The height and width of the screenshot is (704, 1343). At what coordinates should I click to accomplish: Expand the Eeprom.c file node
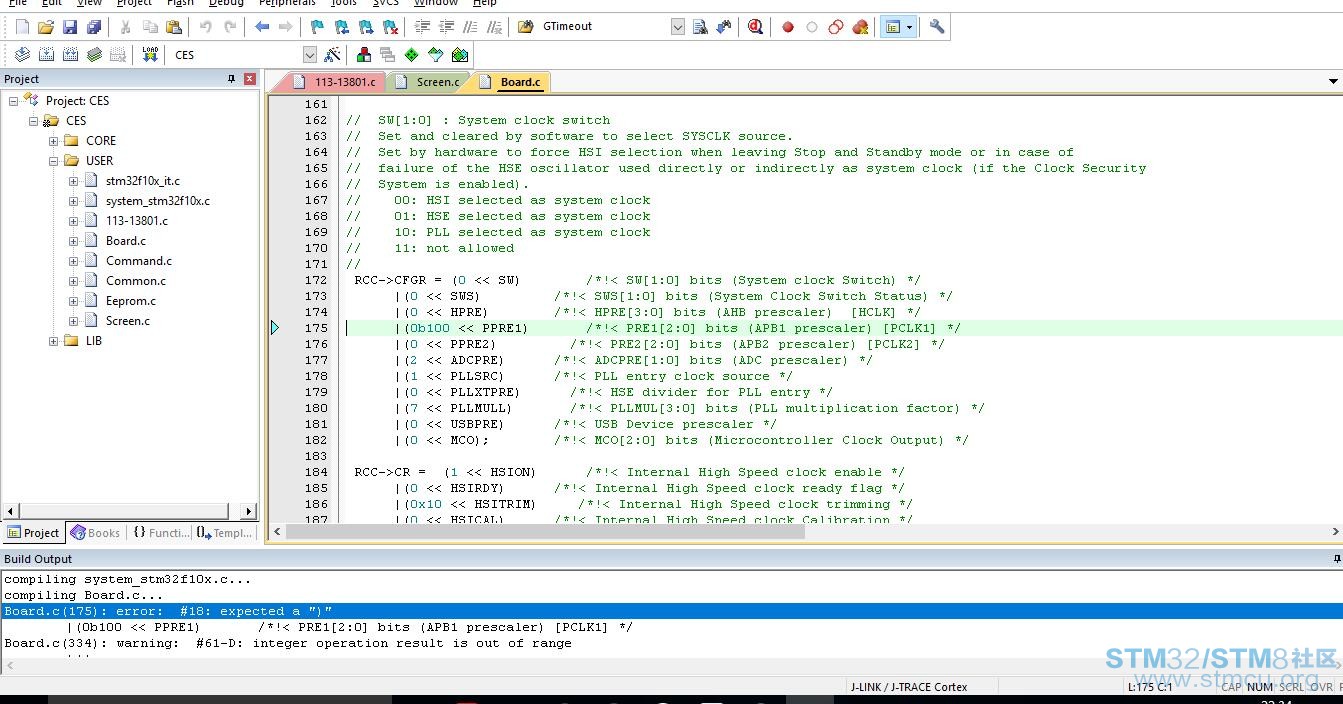point(73,301)
